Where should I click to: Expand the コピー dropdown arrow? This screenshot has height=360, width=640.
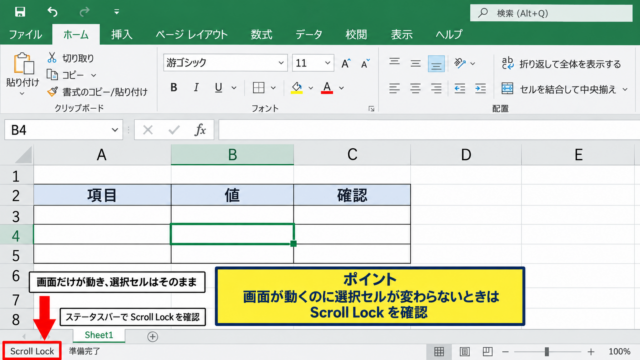[93, 76]
